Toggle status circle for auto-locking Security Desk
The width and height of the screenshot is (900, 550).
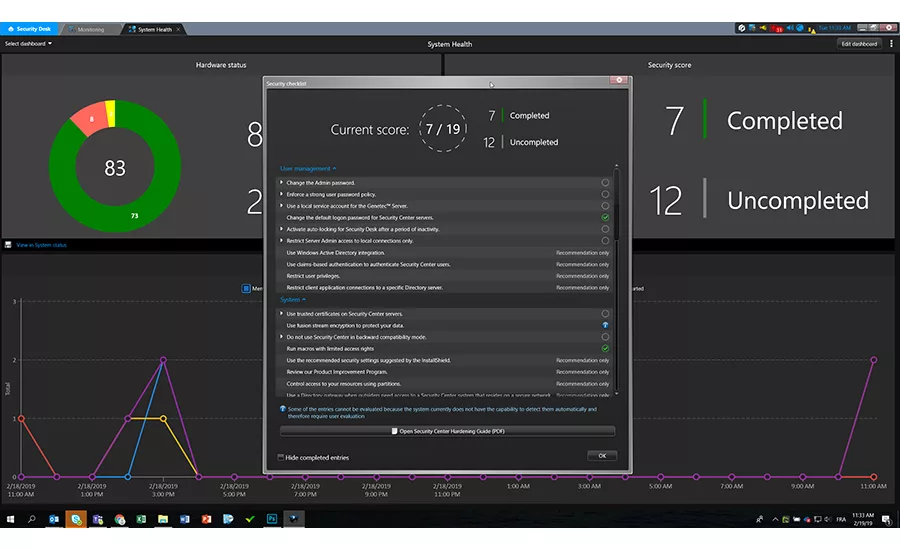(605, 229)
